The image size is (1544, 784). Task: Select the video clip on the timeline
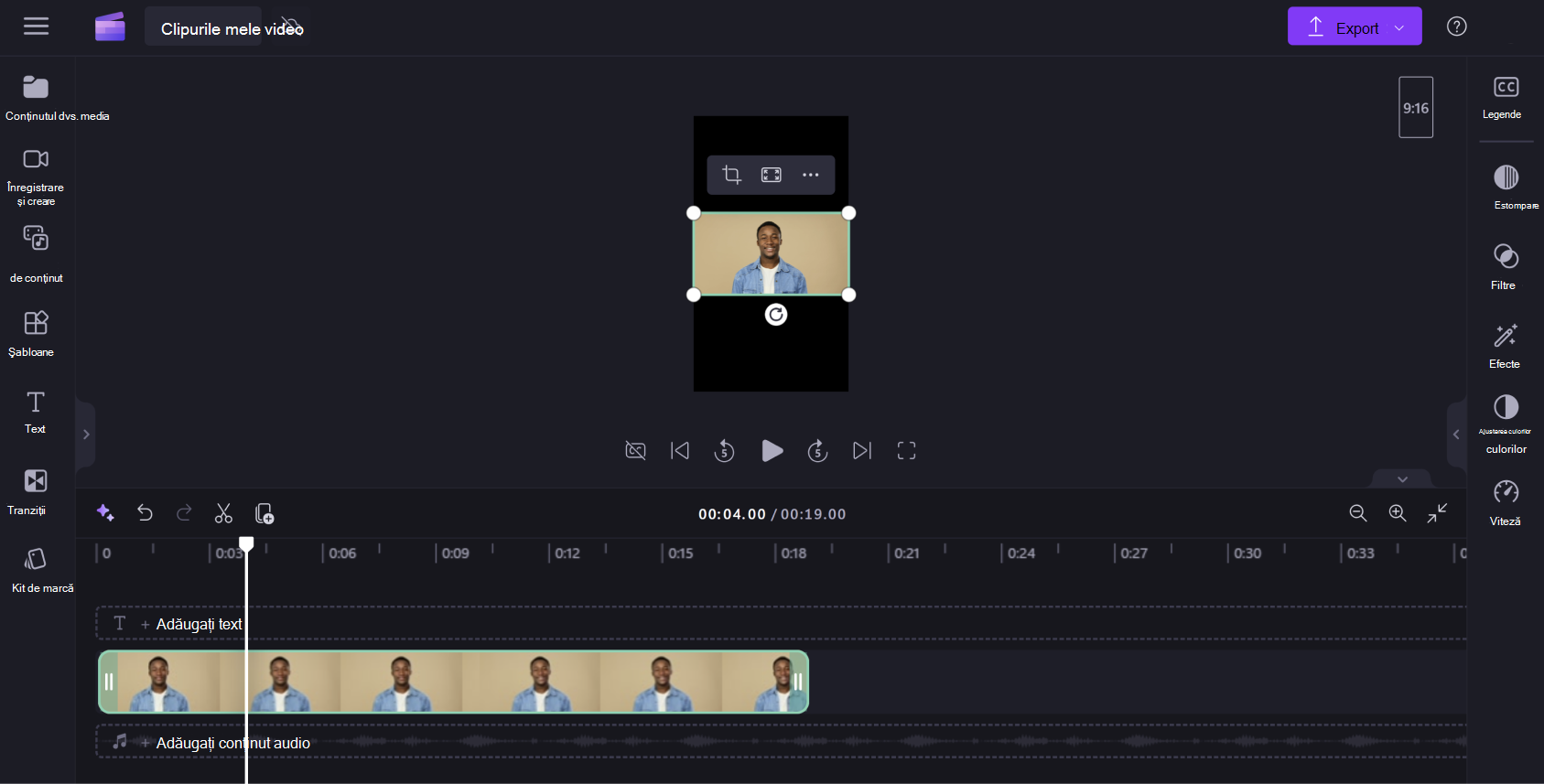click(x=454, y=682)
